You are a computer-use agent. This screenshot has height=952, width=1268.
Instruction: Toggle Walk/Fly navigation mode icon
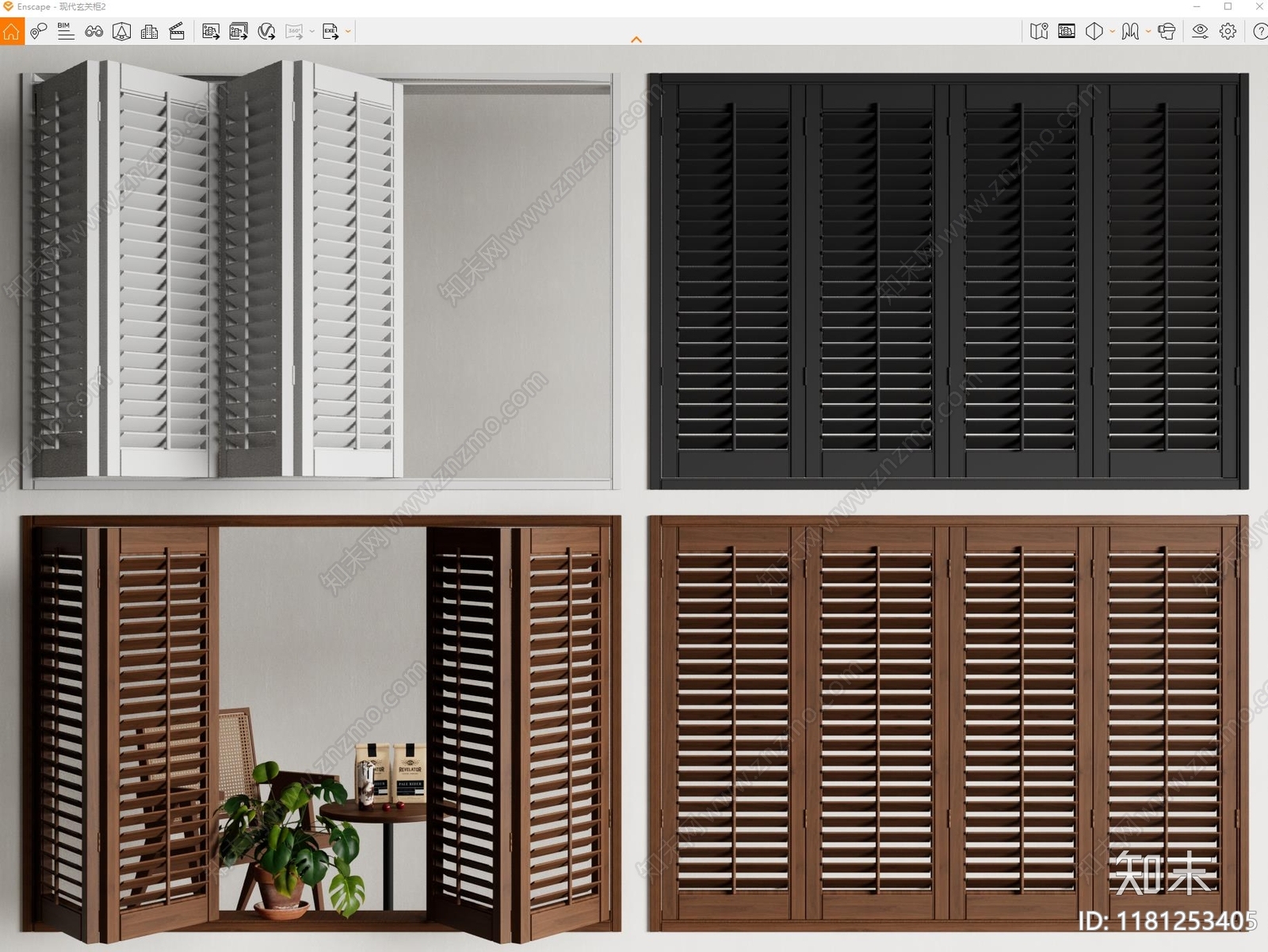coord(1131,32)
